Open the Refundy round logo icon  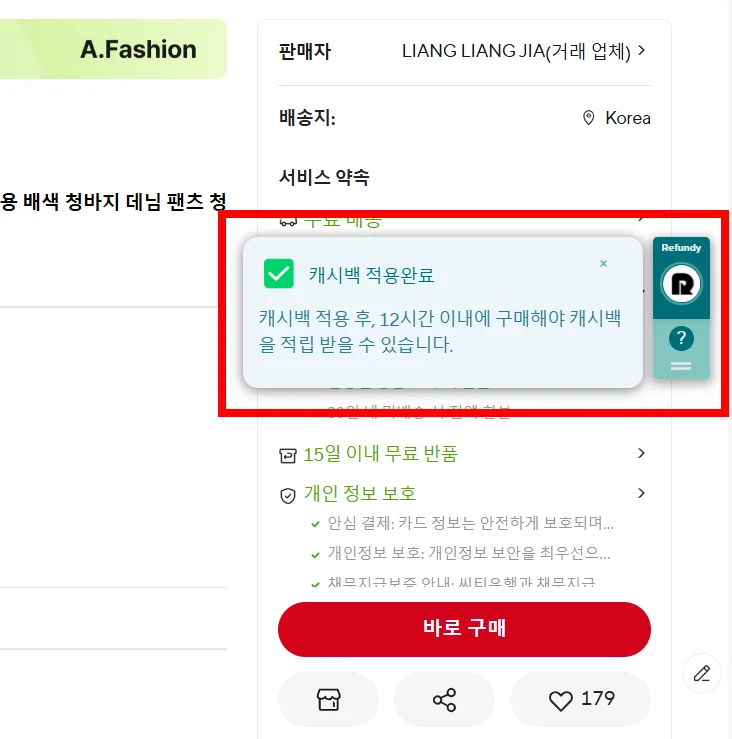681,284
